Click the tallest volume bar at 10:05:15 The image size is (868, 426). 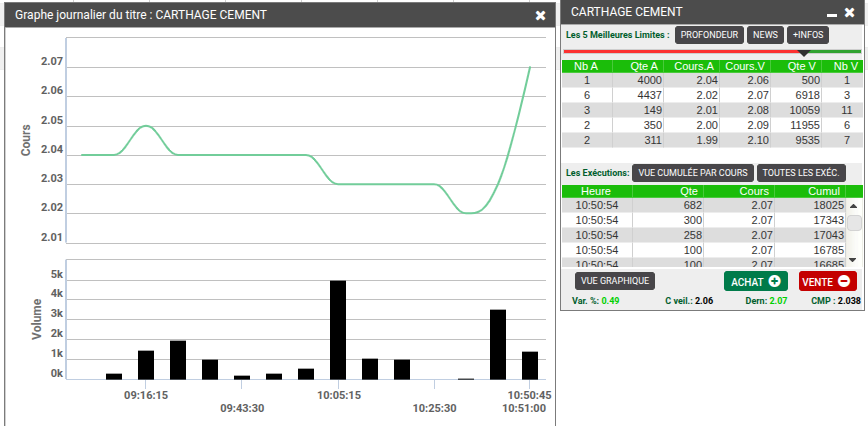pos(338,330)
